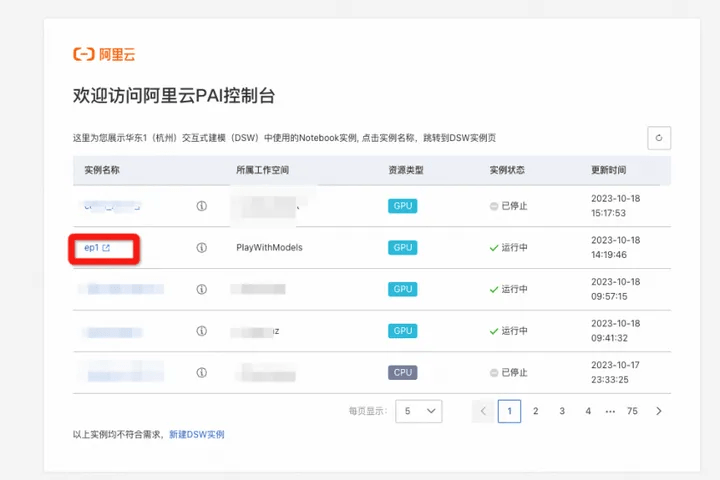Open the ep1 instance link

point(91,248)
